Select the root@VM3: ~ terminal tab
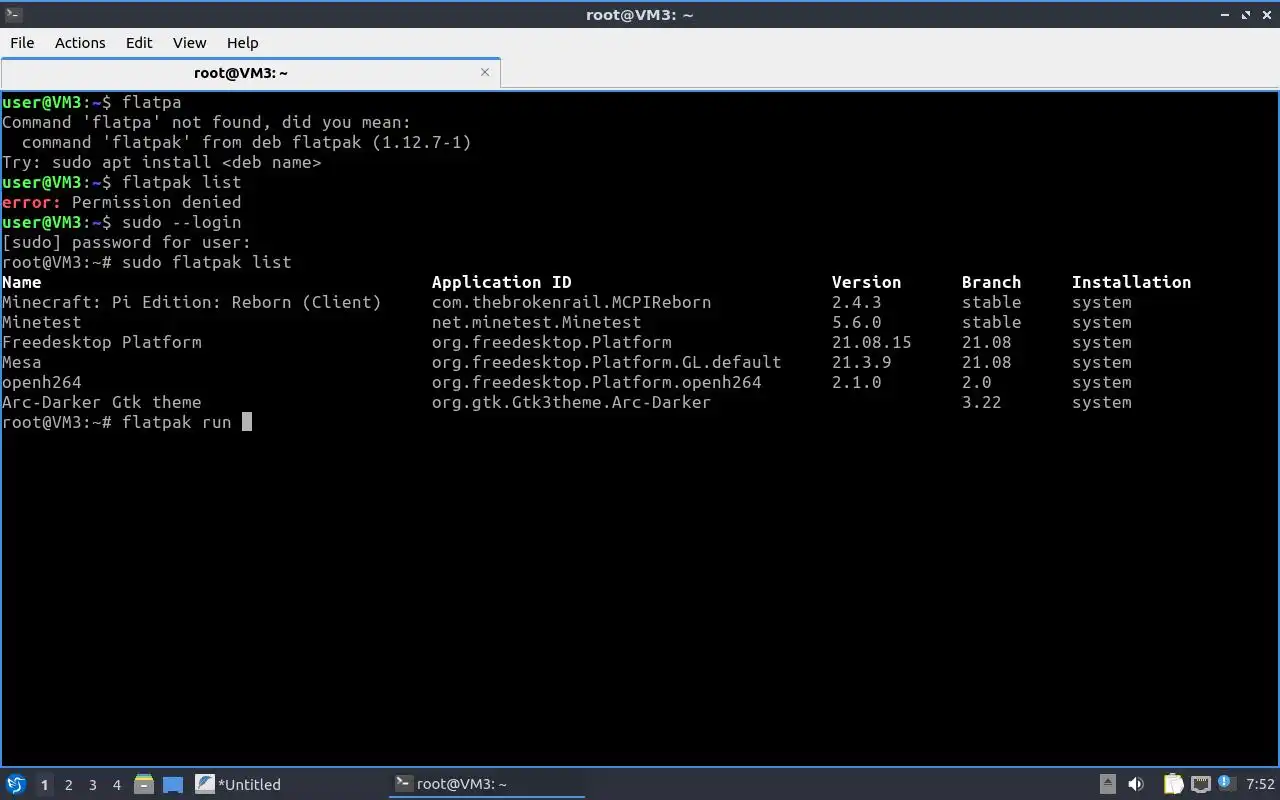Screen dimensions: 1280x800 [x=241, y=73]
